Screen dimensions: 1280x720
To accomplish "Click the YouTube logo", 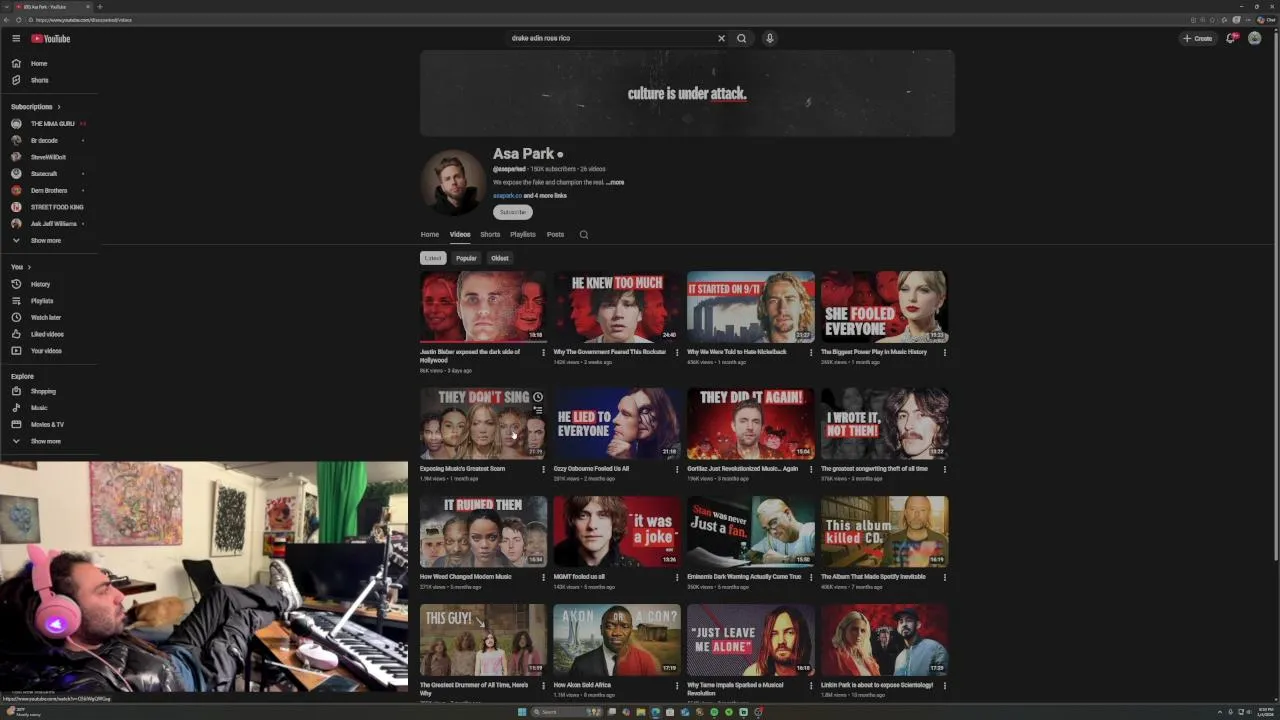I will coord(50,38).
